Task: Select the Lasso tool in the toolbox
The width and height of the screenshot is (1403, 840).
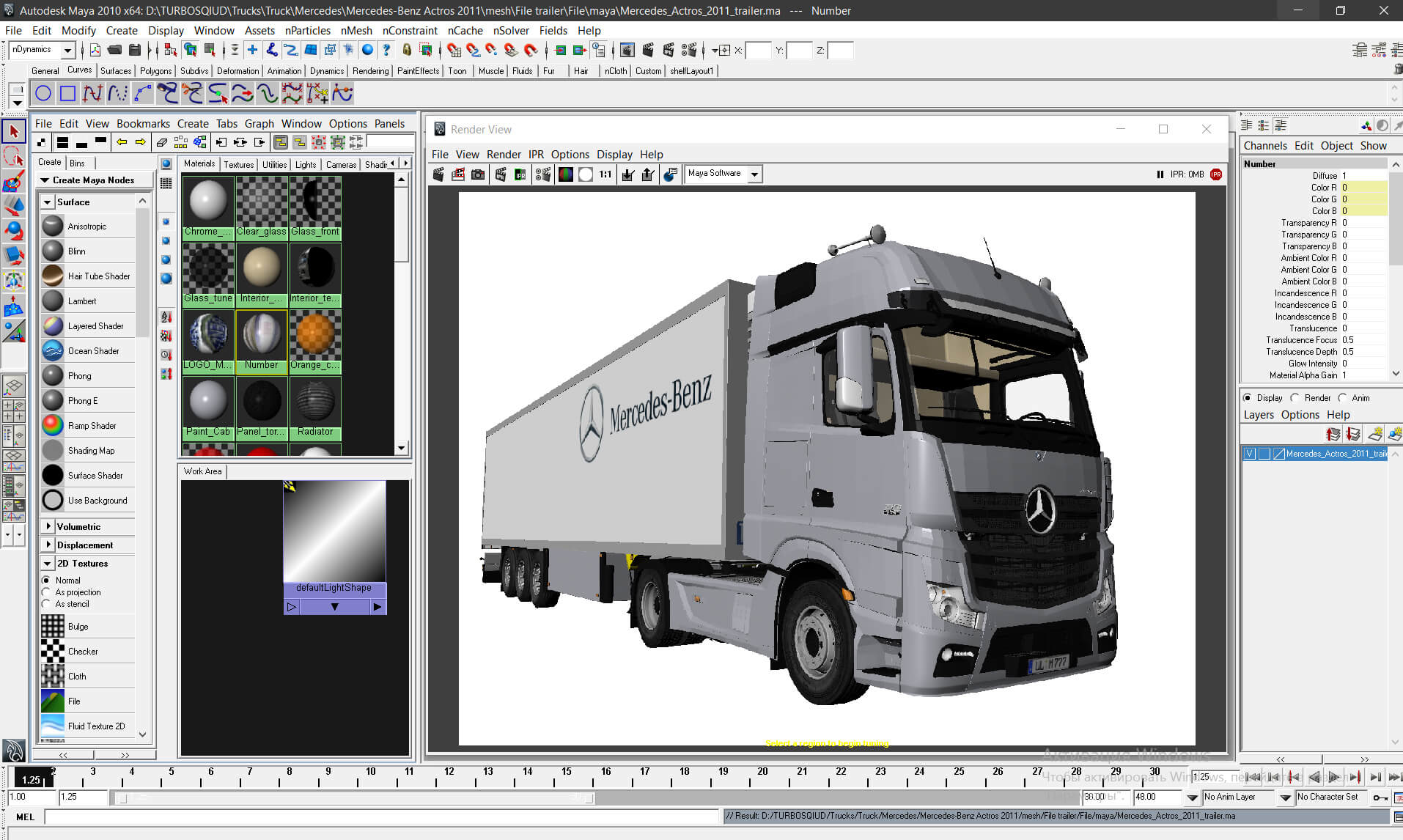Action: point(14,156)
